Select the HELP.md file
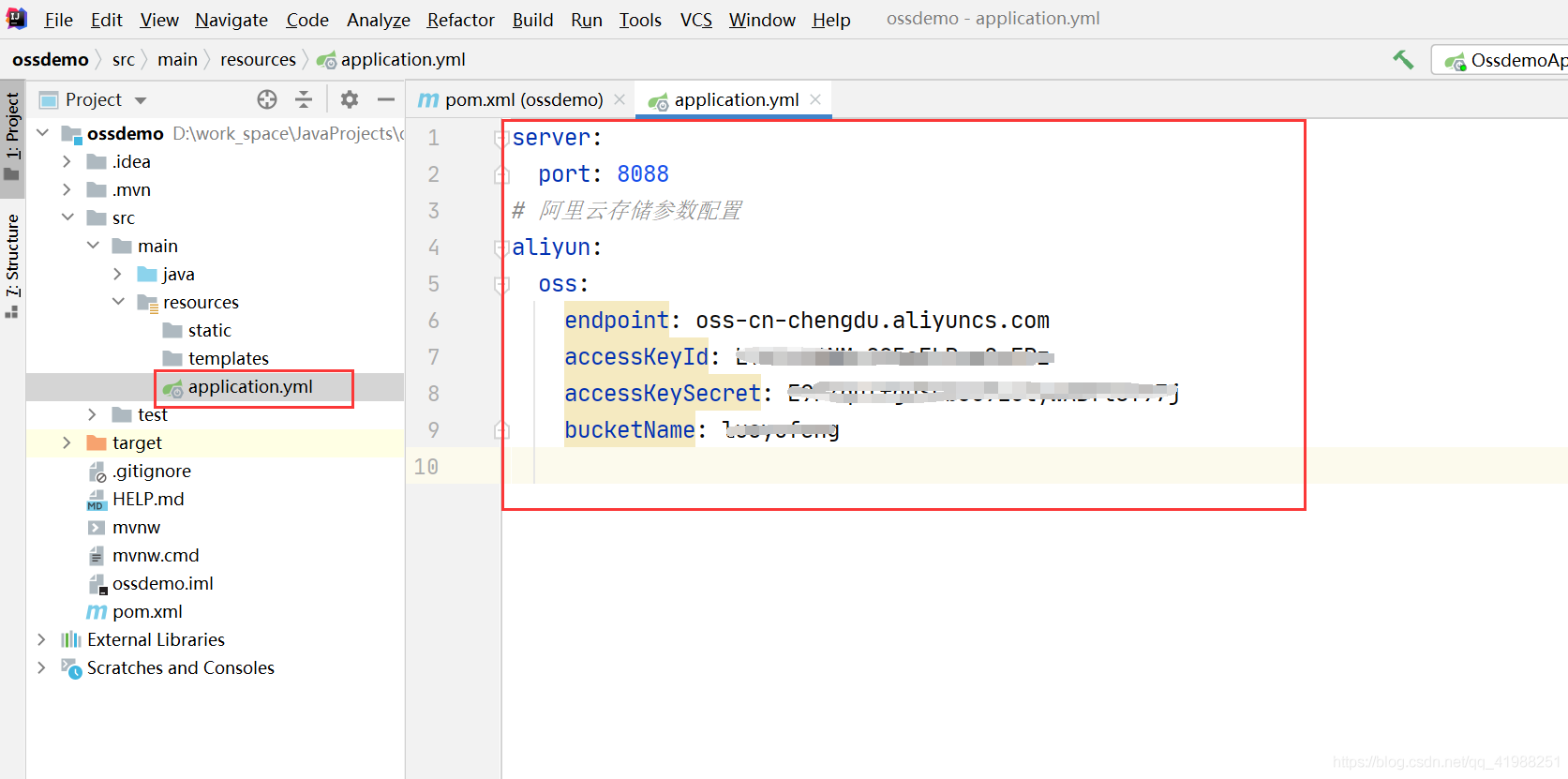 [147, 499]
